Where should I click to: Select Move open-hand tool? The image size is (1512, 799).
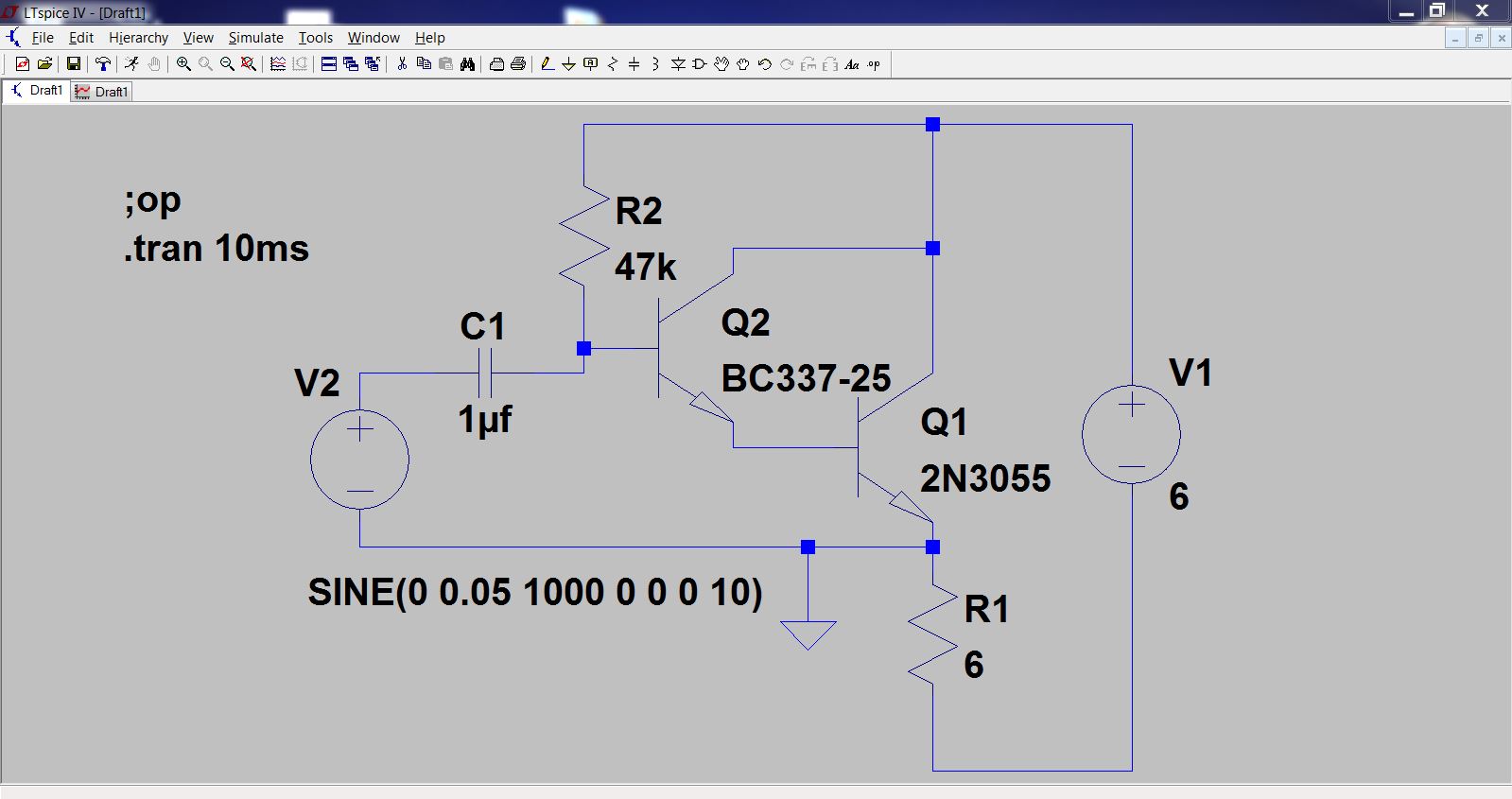721,64
